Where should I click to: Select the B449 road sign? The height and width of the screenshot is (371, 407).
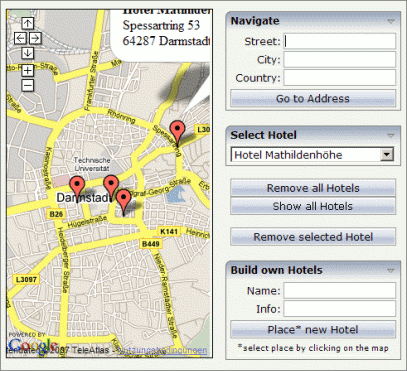point(151,244)
